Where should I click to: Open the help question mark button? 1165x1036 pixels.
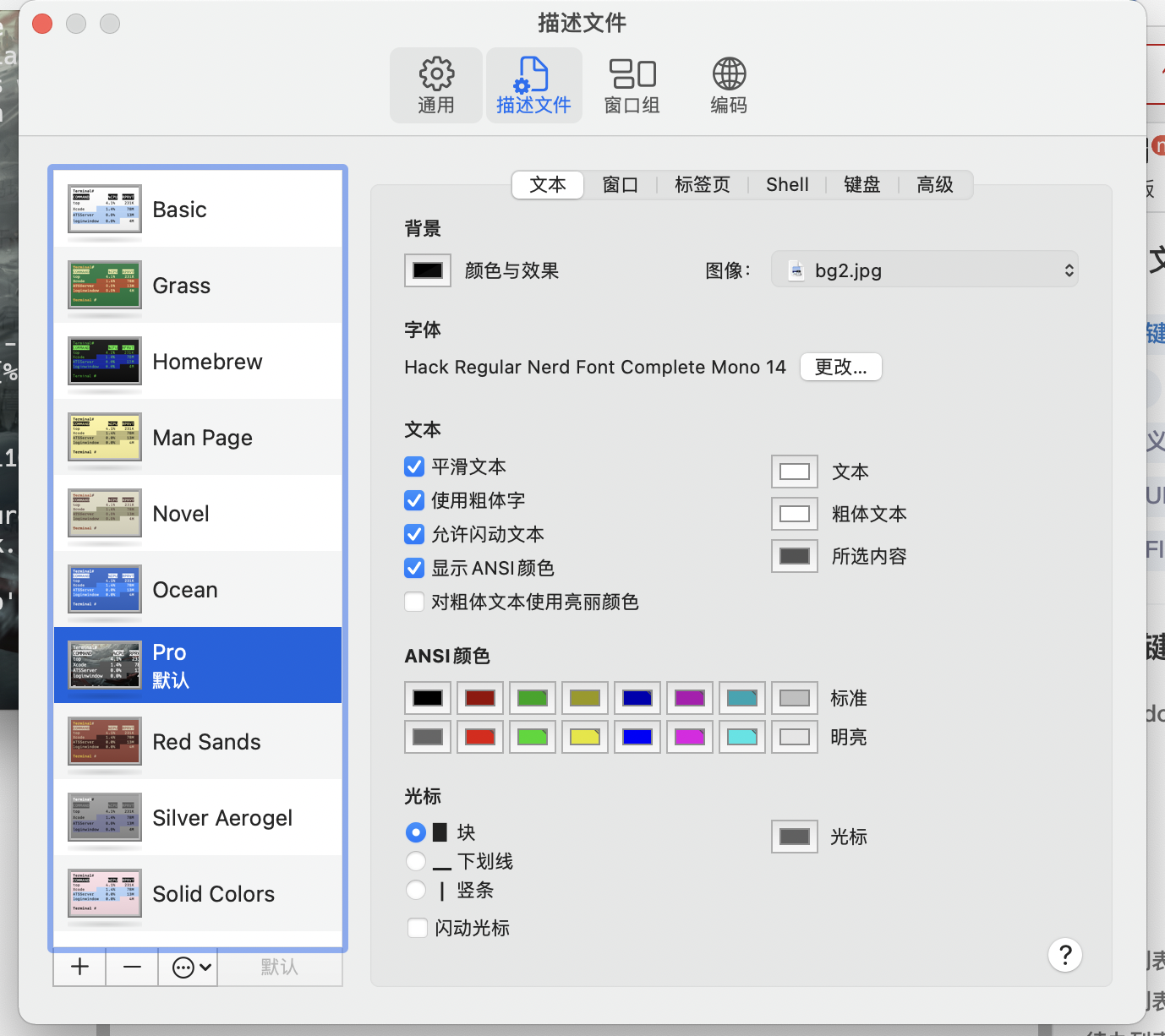[x=1065, y=955]
